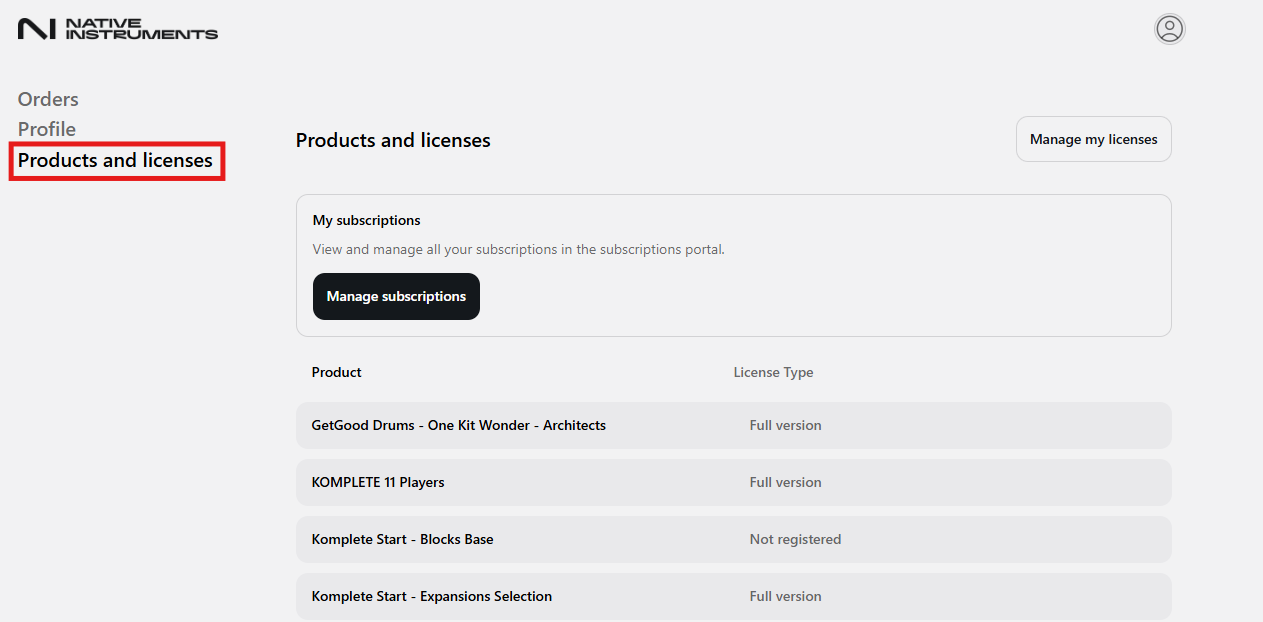Click the Manage my licenses button
The height and width of the screenshot is (622, 1263).
(1093, 139)
